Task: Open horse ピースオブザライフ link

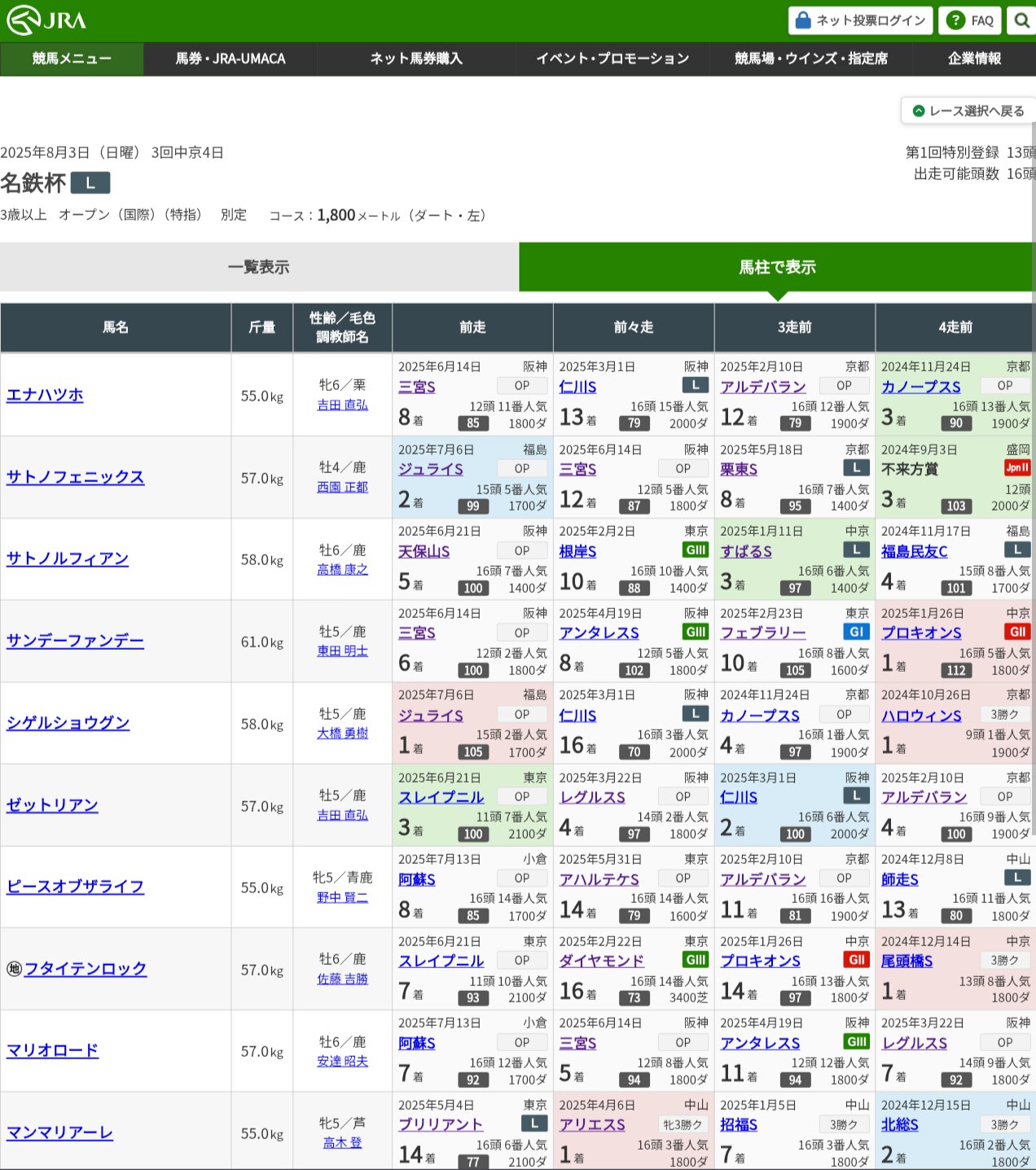Action: point(75,887)
